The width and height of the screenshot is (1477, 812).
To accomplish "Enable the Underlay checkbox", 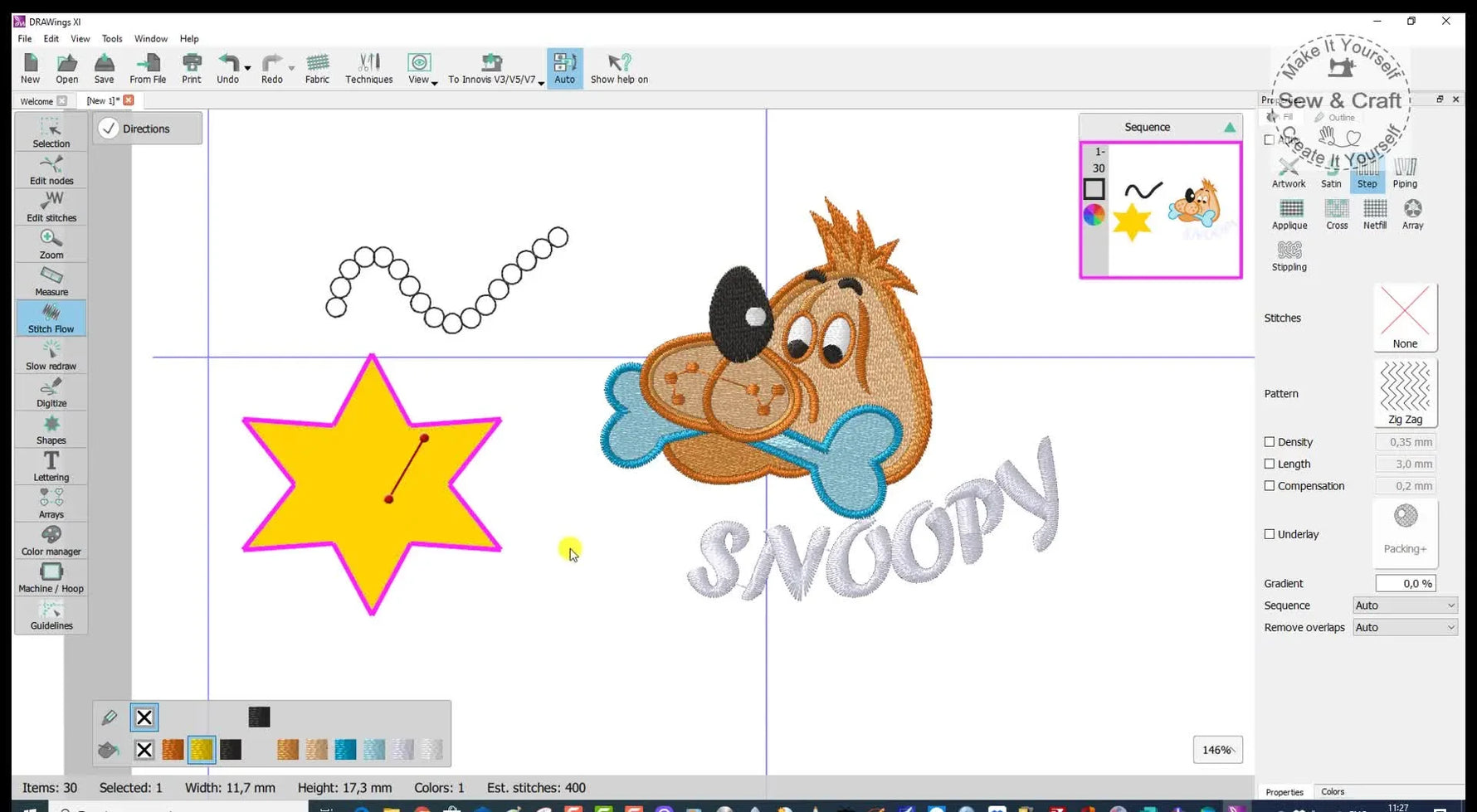I will click(x=1270, y=534).
